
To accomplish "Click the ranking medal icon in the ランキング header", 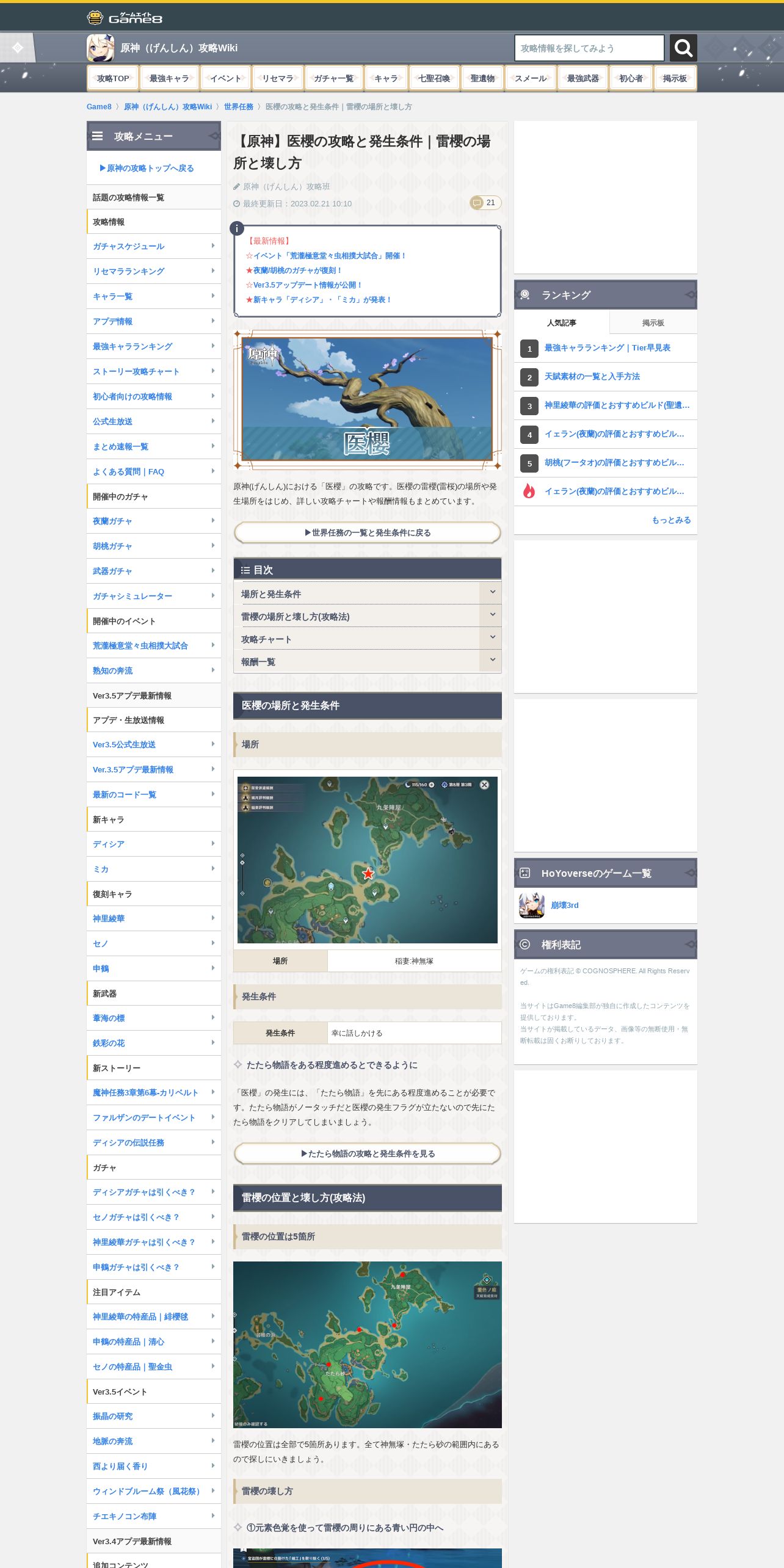I will tap(525, 295).
